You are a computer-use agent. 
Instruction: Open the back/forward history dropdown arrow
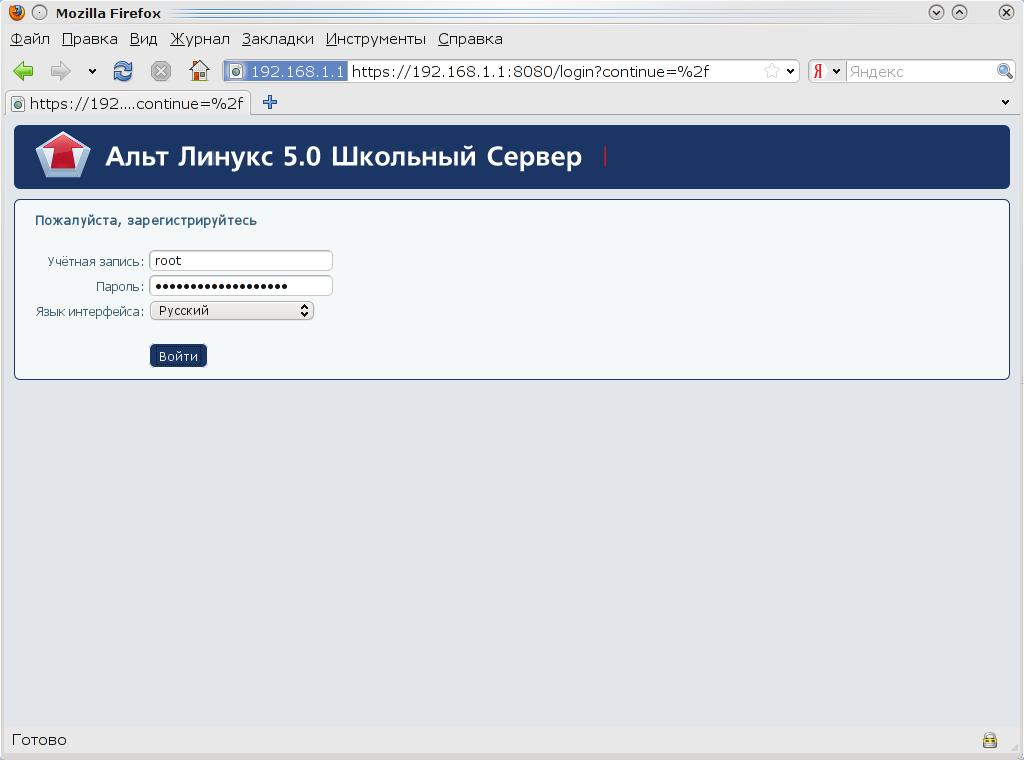92,72
